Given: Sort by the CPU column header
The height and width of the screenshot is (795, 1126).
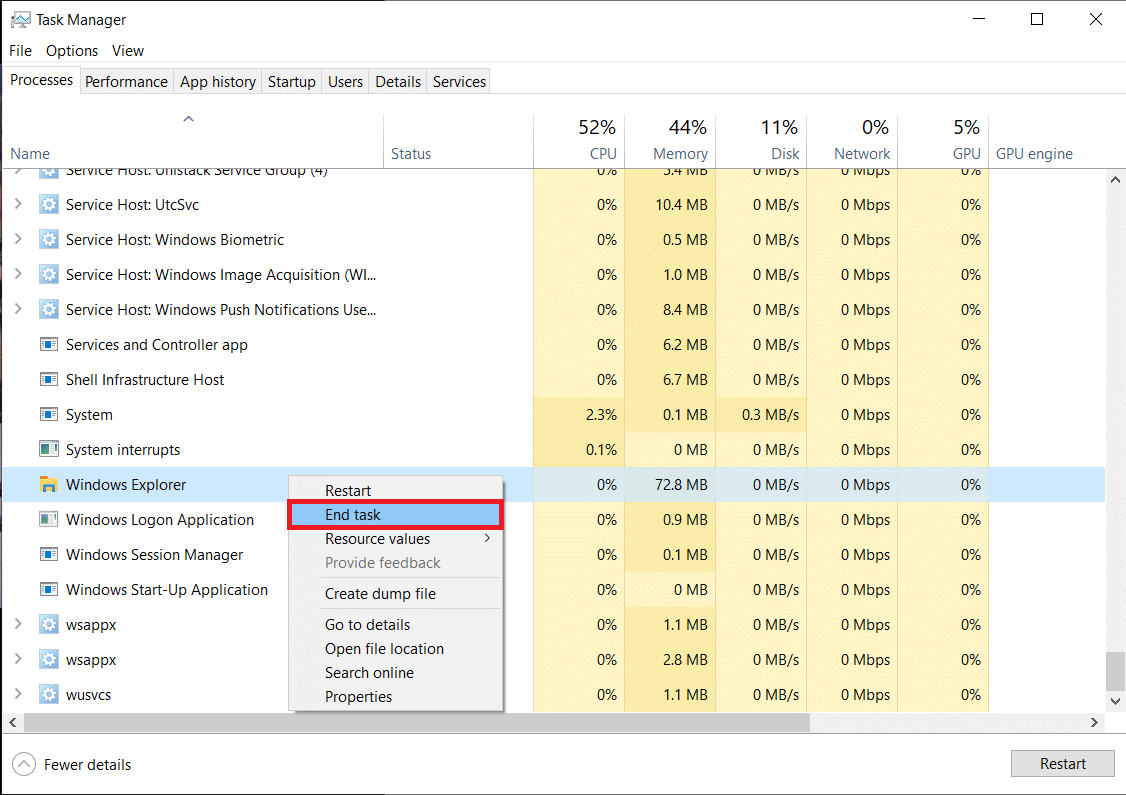Looking at the screenshot, I should (x=580, y=141).
